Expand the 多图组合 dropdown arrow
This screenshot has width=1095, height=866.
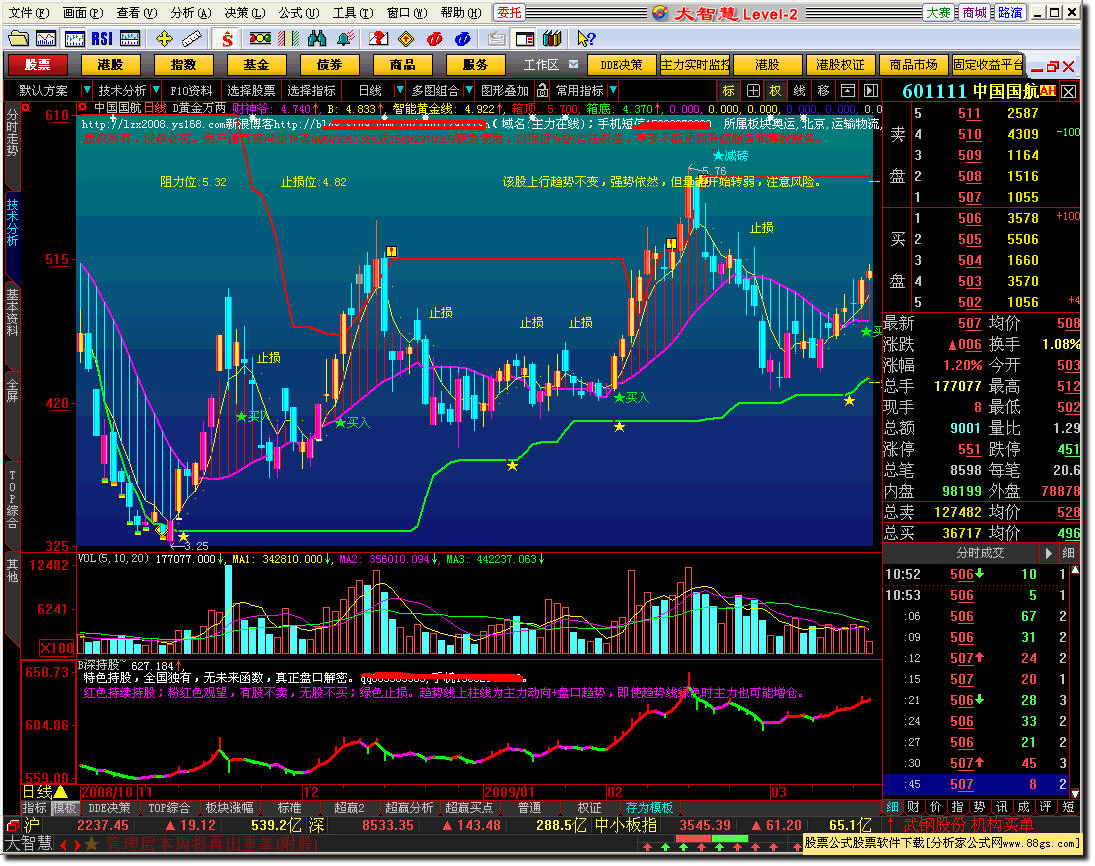469,90
